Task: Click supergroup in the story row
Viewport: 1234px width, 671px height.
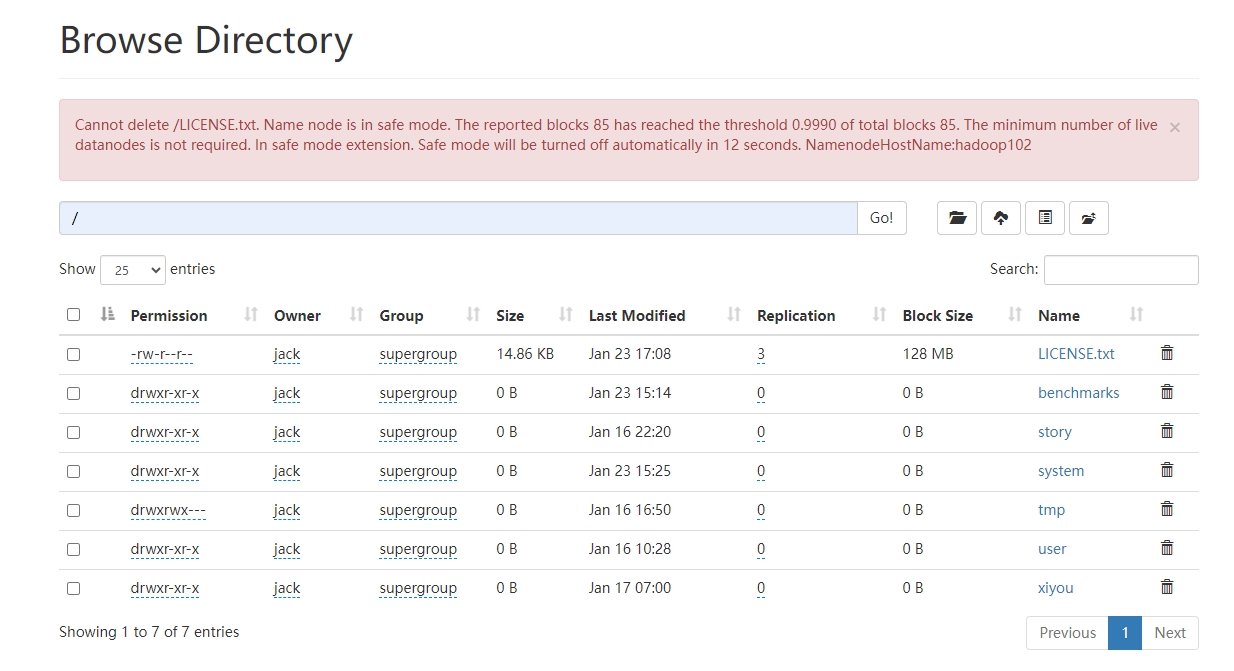Action: click(x=418, y=432)
